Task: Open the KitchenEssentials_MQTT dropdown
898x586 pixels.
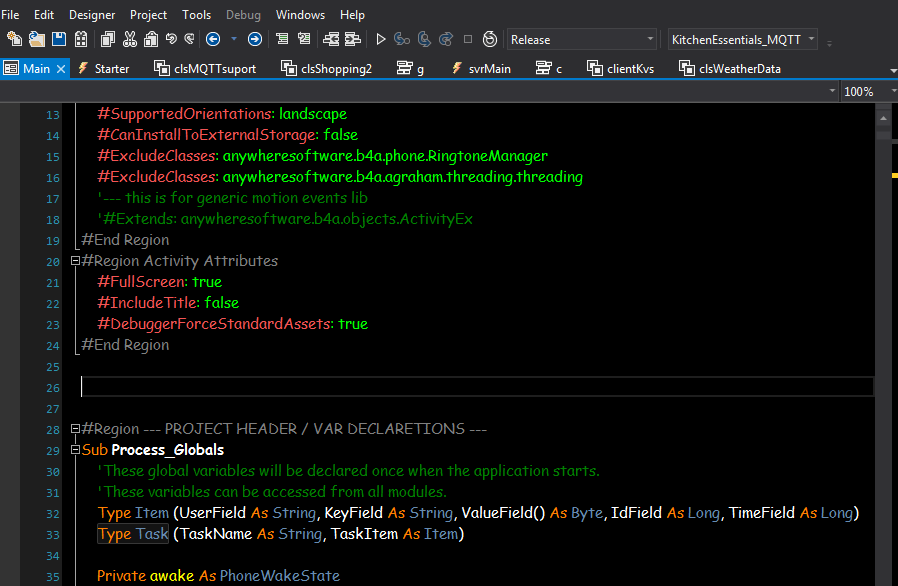Action: 743,40
